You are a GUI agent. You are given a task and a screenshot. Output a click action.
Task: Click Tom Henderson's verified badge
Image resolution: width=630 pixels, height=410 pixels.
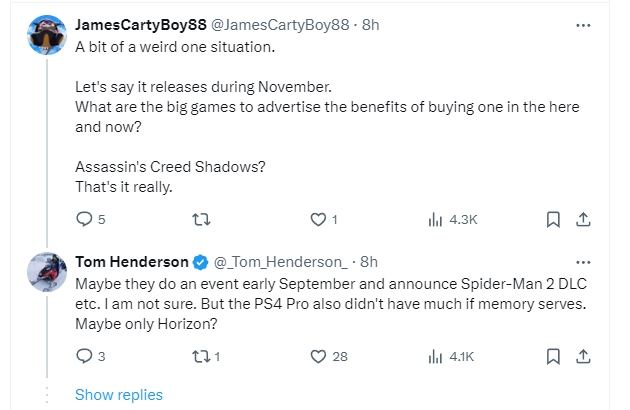click(200, 262)
